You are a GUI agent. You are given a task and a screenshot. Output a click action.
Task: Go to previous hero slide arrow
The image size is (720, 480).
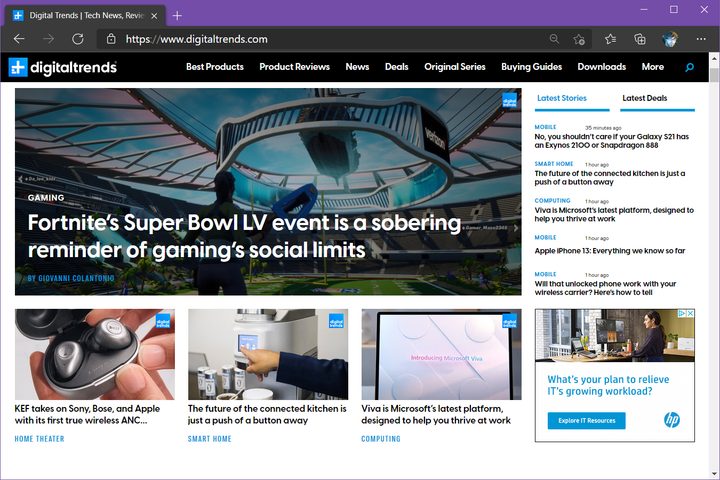point(20,179)
